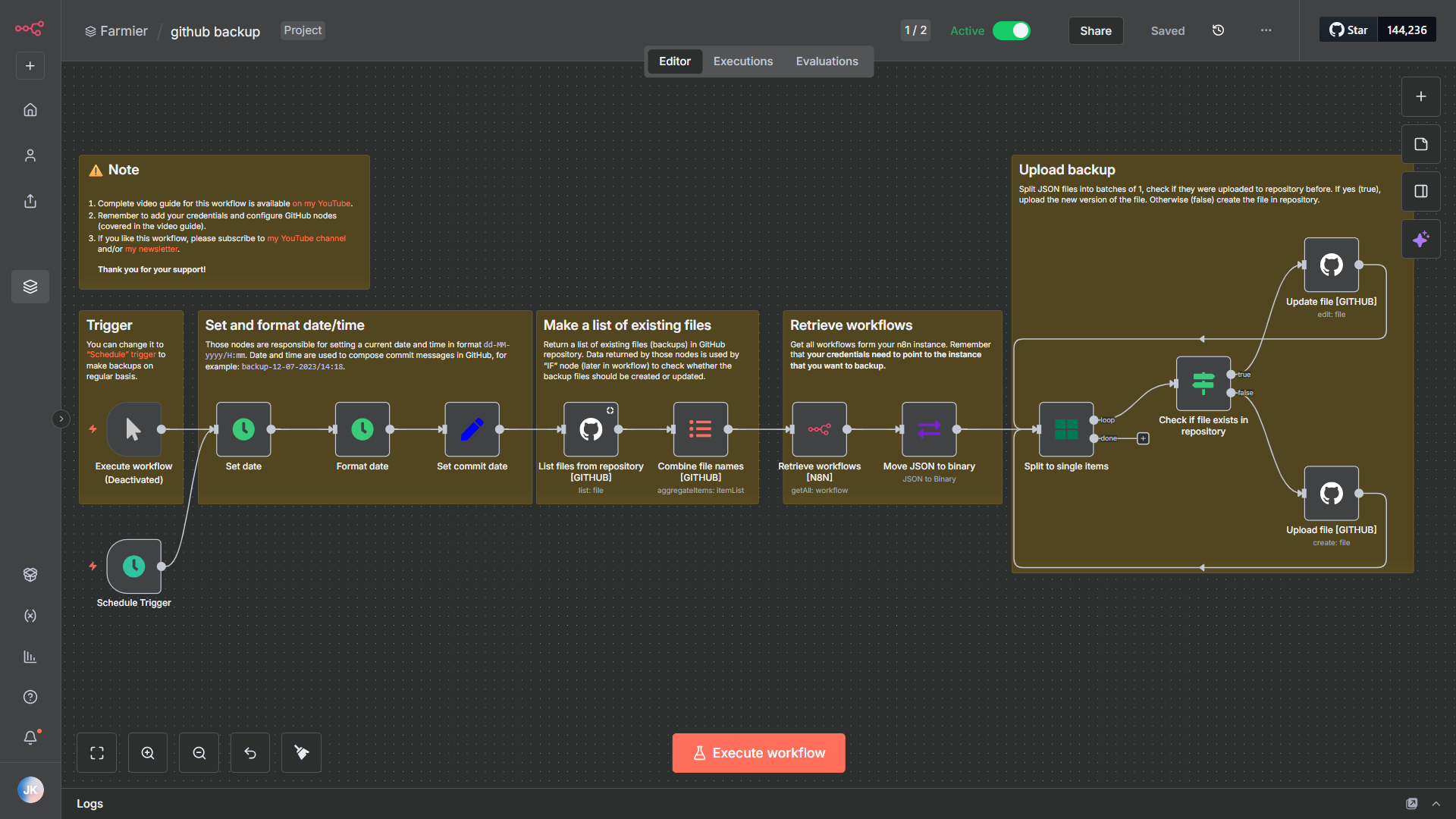Switch to the Evaluations tab
Image resolution: width=1456 pixels, height=819 pixels.
827,61
